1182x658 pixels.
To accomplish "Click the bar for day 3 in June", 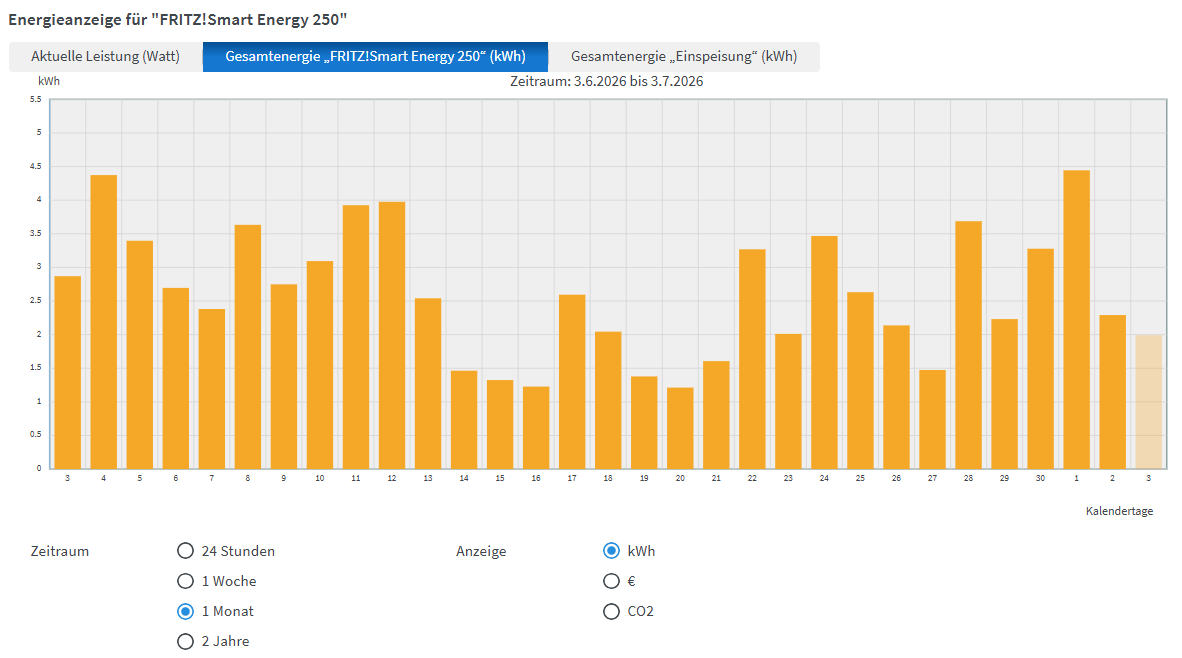I will coord(68,372).
